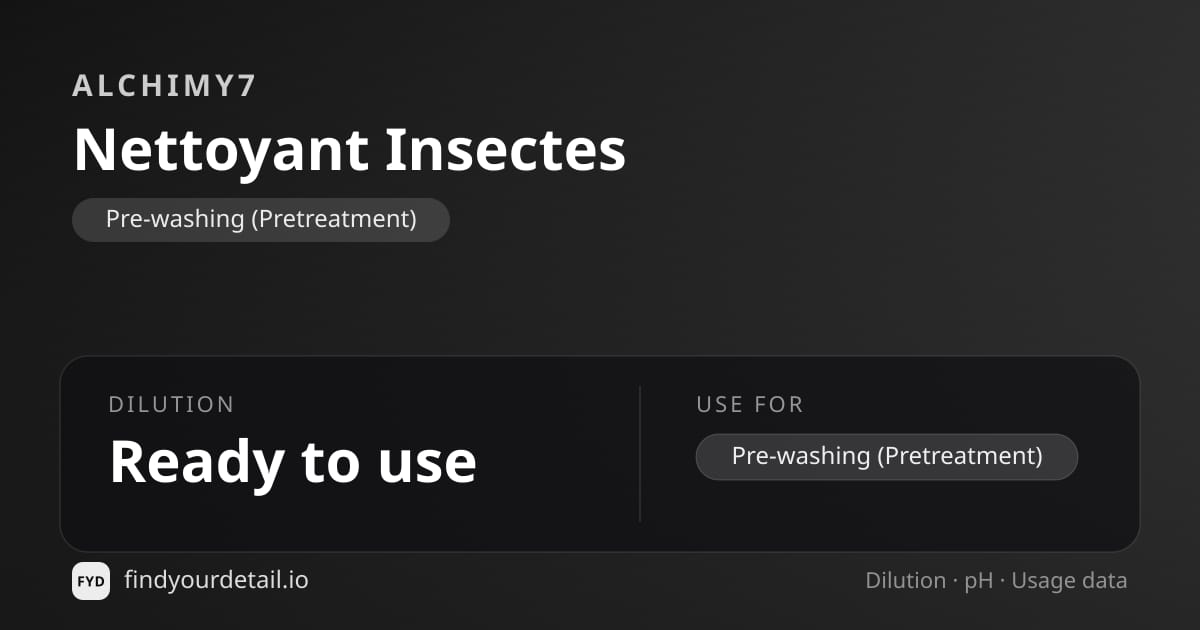
Task: Click the DILUTION label
Action: [172, 405]
